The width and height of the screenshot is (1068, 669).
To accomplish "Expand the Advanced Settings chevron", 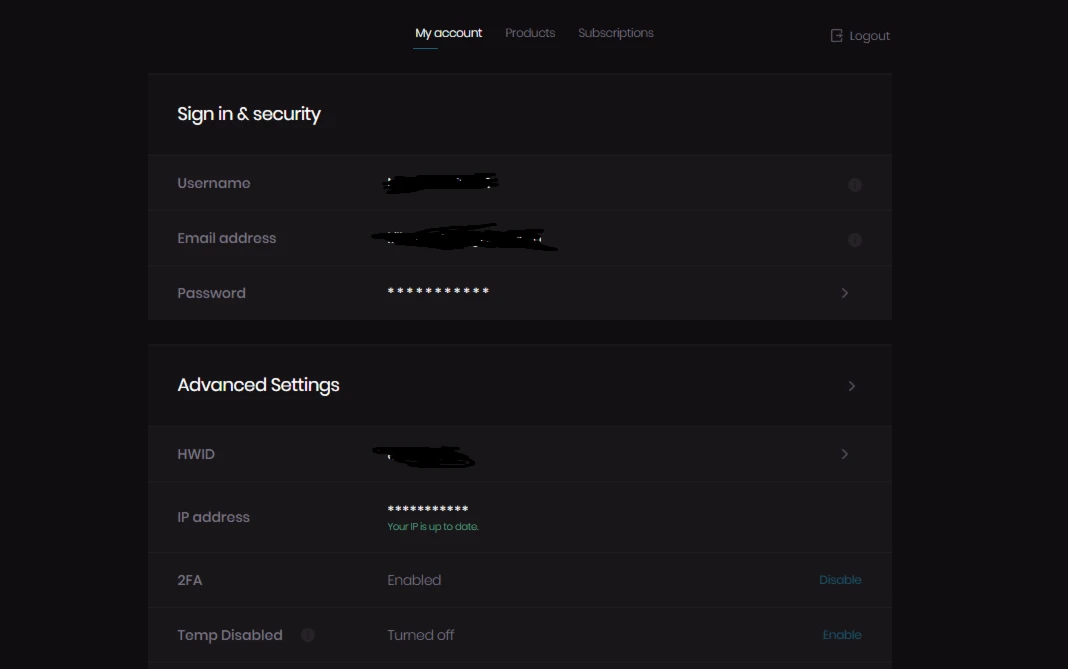I will [852, 386].
